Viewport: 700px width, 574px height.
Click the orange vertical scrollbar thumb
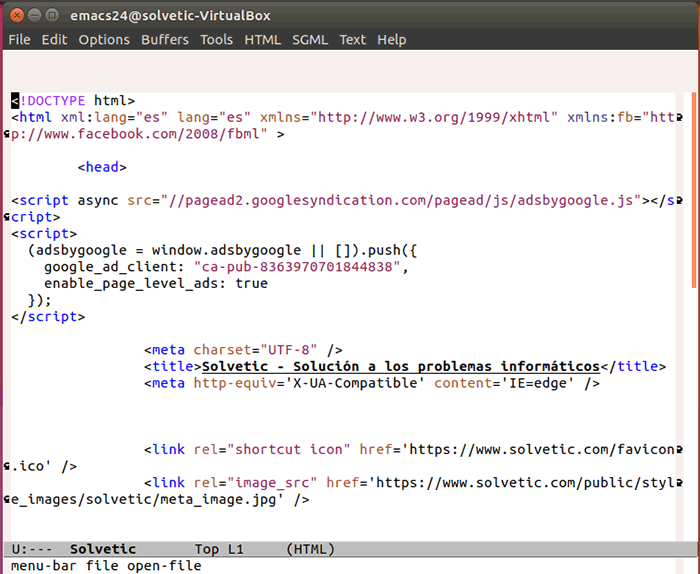point(694,190)
